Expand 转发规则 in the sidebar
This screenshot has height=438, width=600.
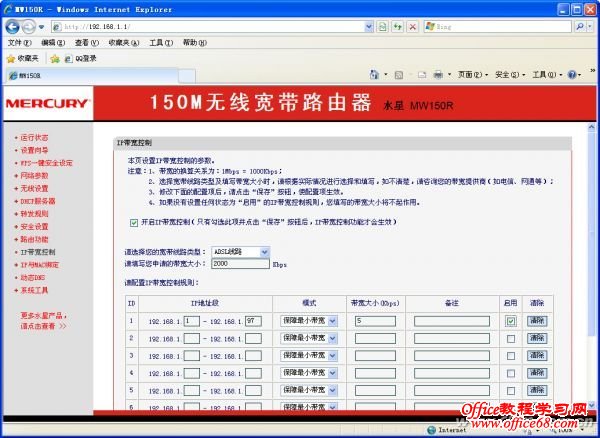pyautogui.click(x=34, y=214)
